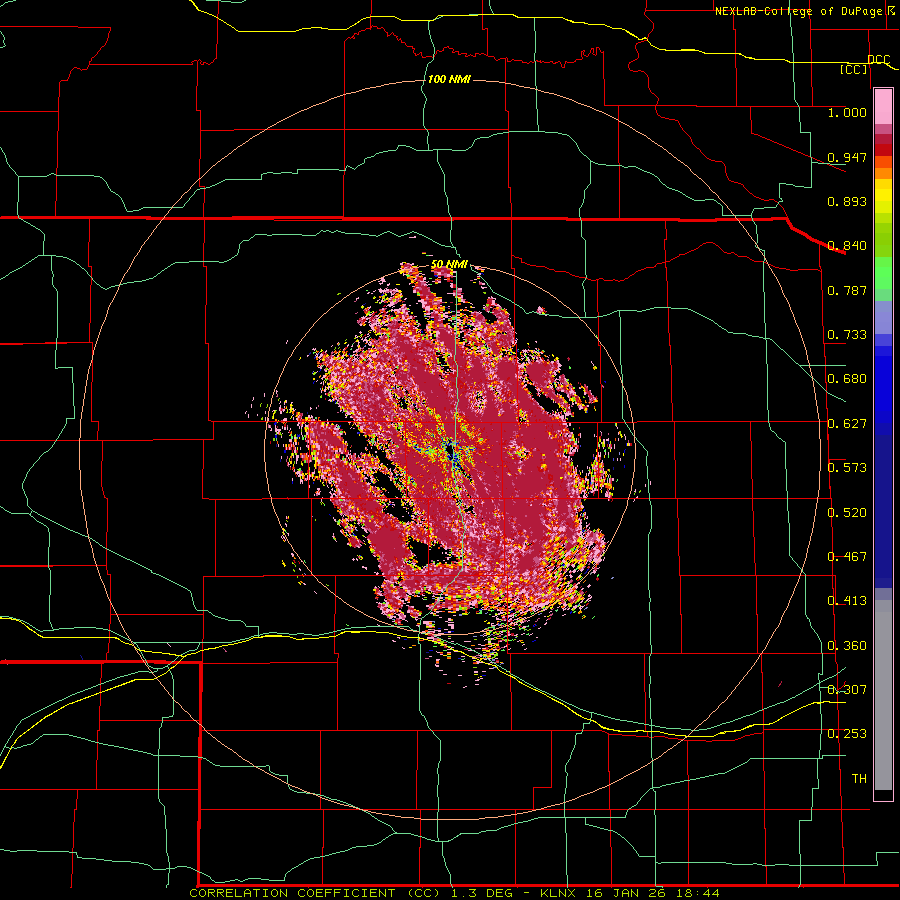
Task: Select the 0.253 legend value
Action: click(847, 734)
